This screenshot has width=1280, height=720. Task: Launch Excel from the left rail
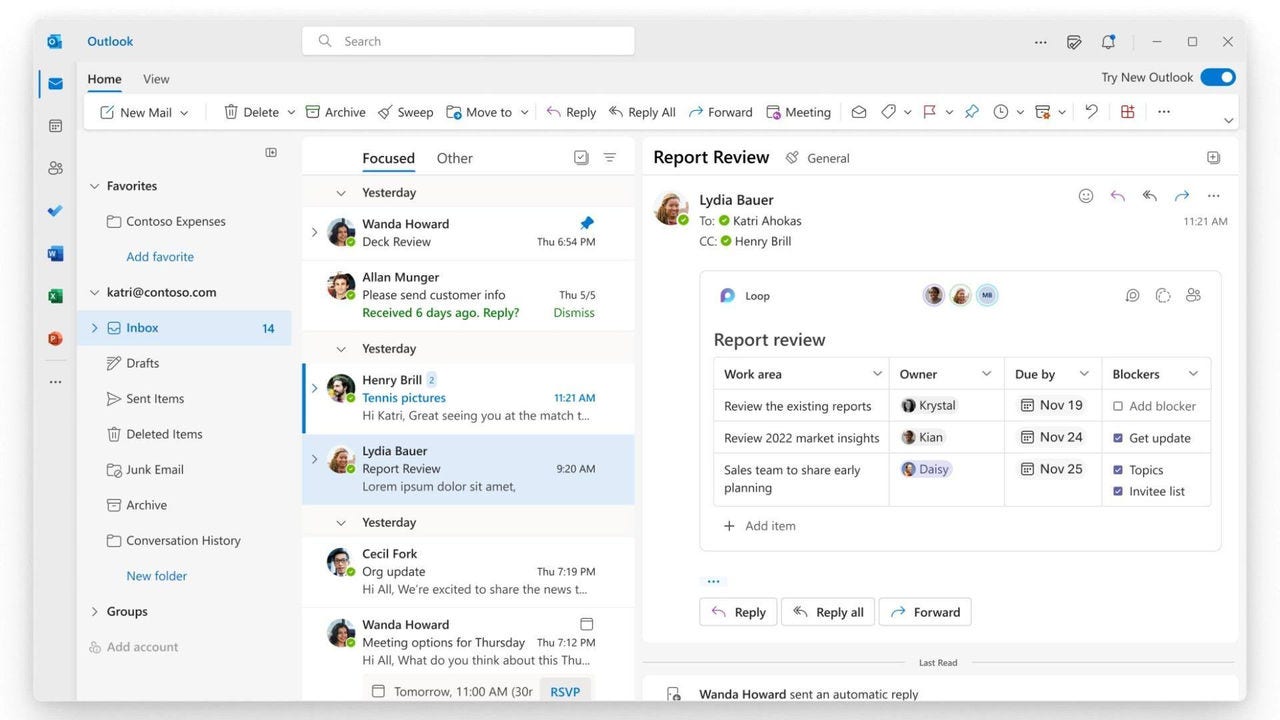pos(55,296)
